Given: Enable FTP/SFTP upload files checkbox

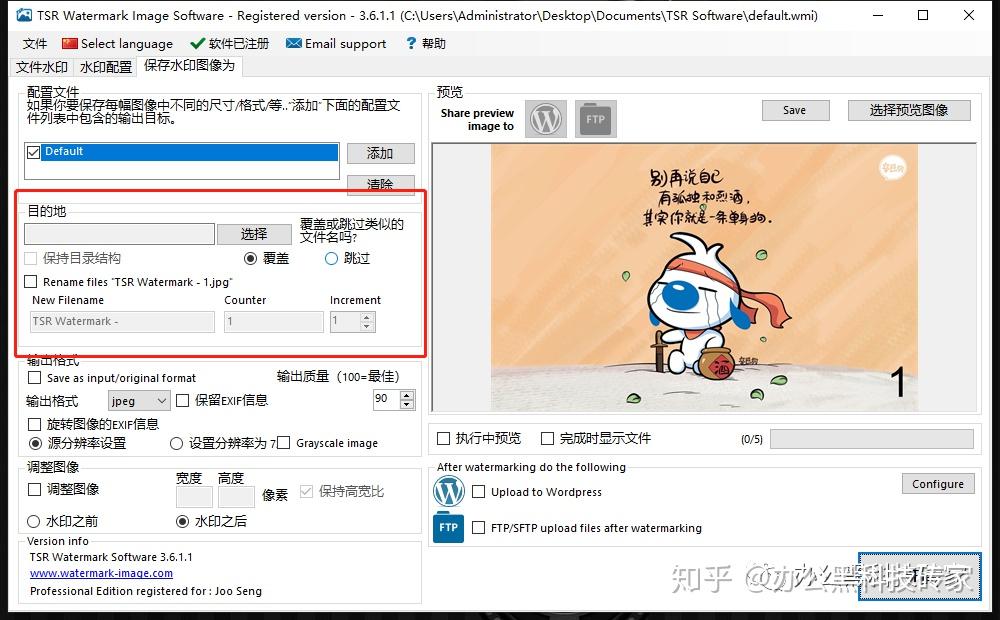Looking at the screenshot, I should pyautogui.click(x=478, y=528).
